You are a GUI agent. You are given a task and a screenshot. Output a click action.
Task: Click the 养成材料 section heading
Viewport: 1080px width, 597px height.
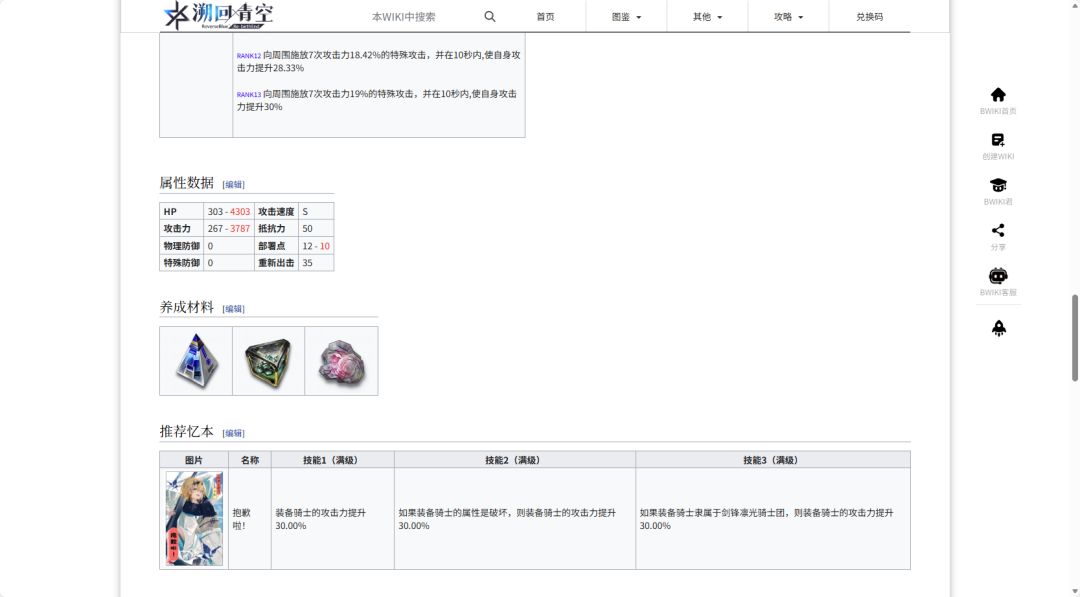pyautogui.click(x=187, y=307)
